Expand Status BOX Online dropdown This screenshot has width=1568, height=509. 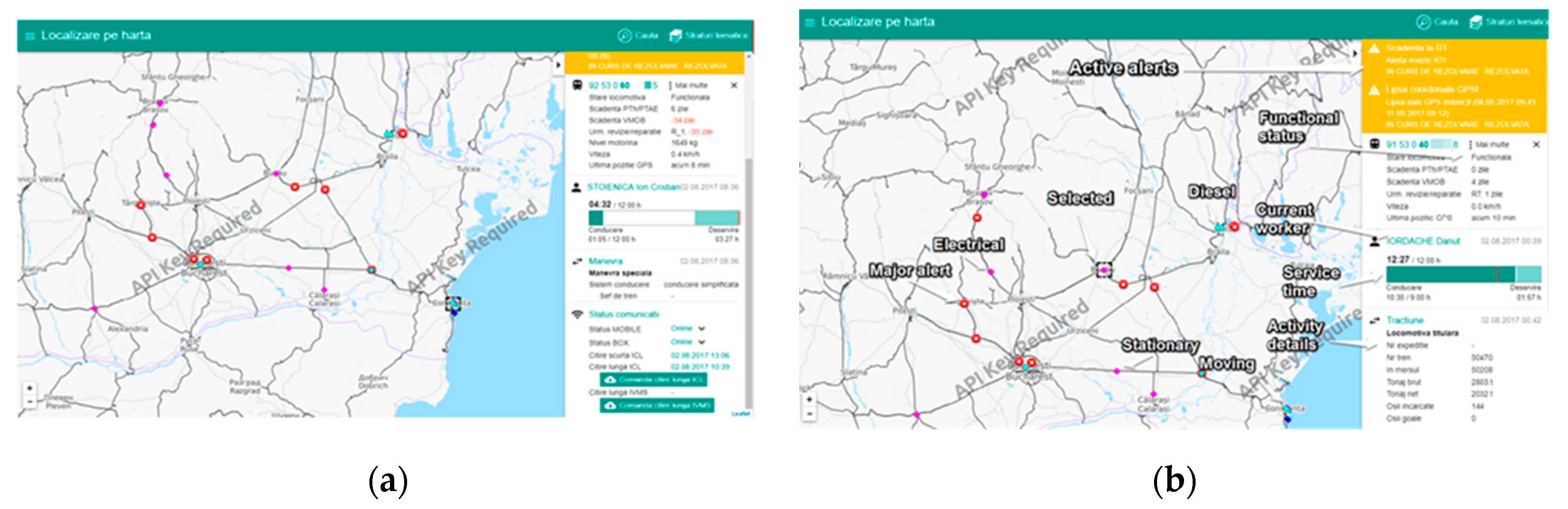pos(702,342)
